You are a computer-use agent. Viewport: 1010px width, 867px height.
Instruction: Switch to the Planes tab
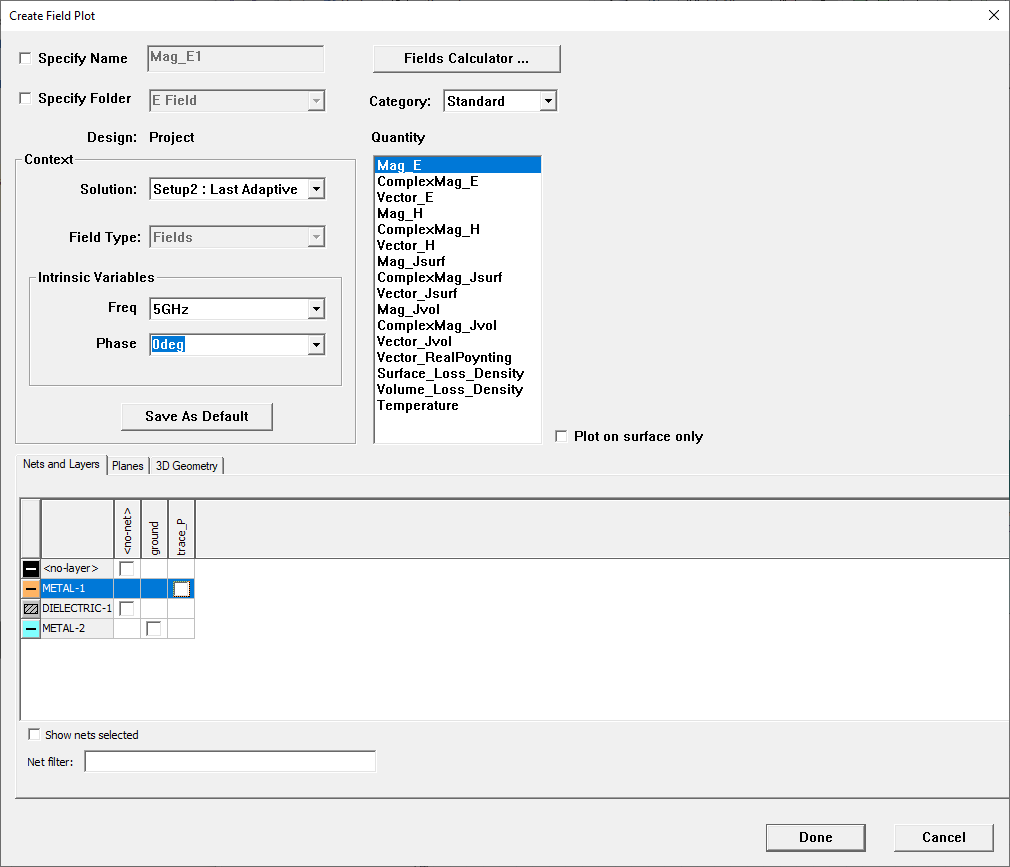pos(128,465)
